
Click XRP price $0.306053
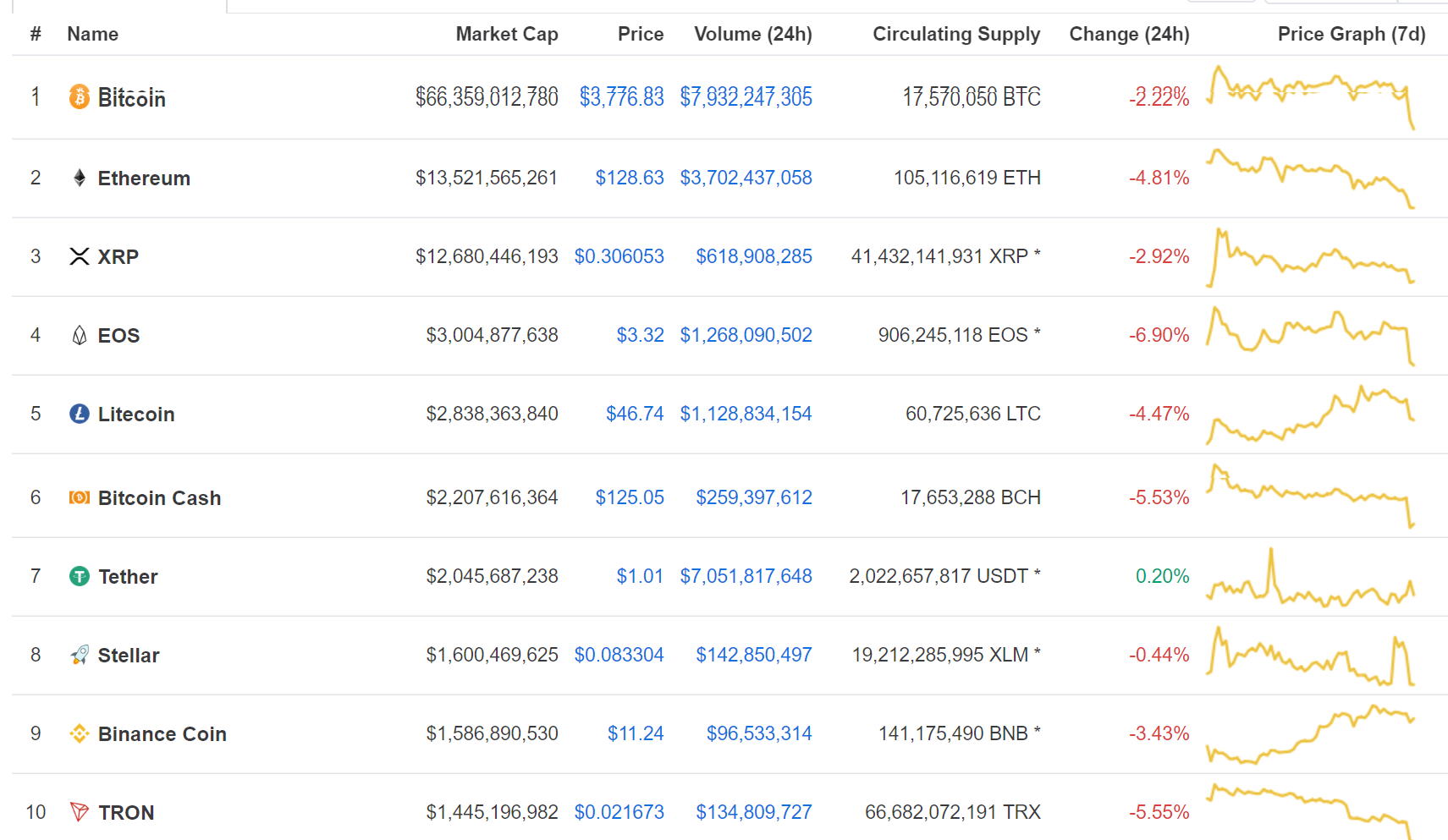(x=619, y=256)
